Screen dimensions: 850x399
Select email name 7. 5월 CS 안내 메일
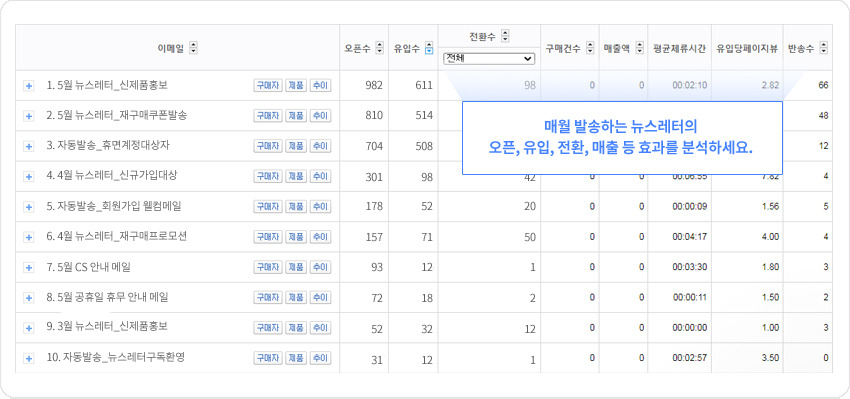(88, 267)
